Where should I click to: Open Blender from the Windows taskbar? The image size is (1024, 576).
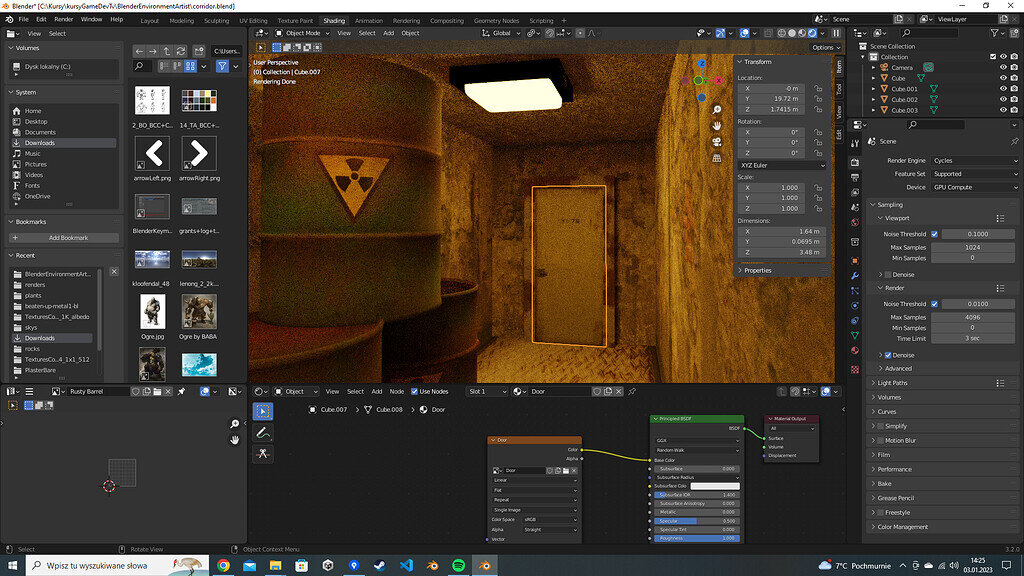coord(484,565)
